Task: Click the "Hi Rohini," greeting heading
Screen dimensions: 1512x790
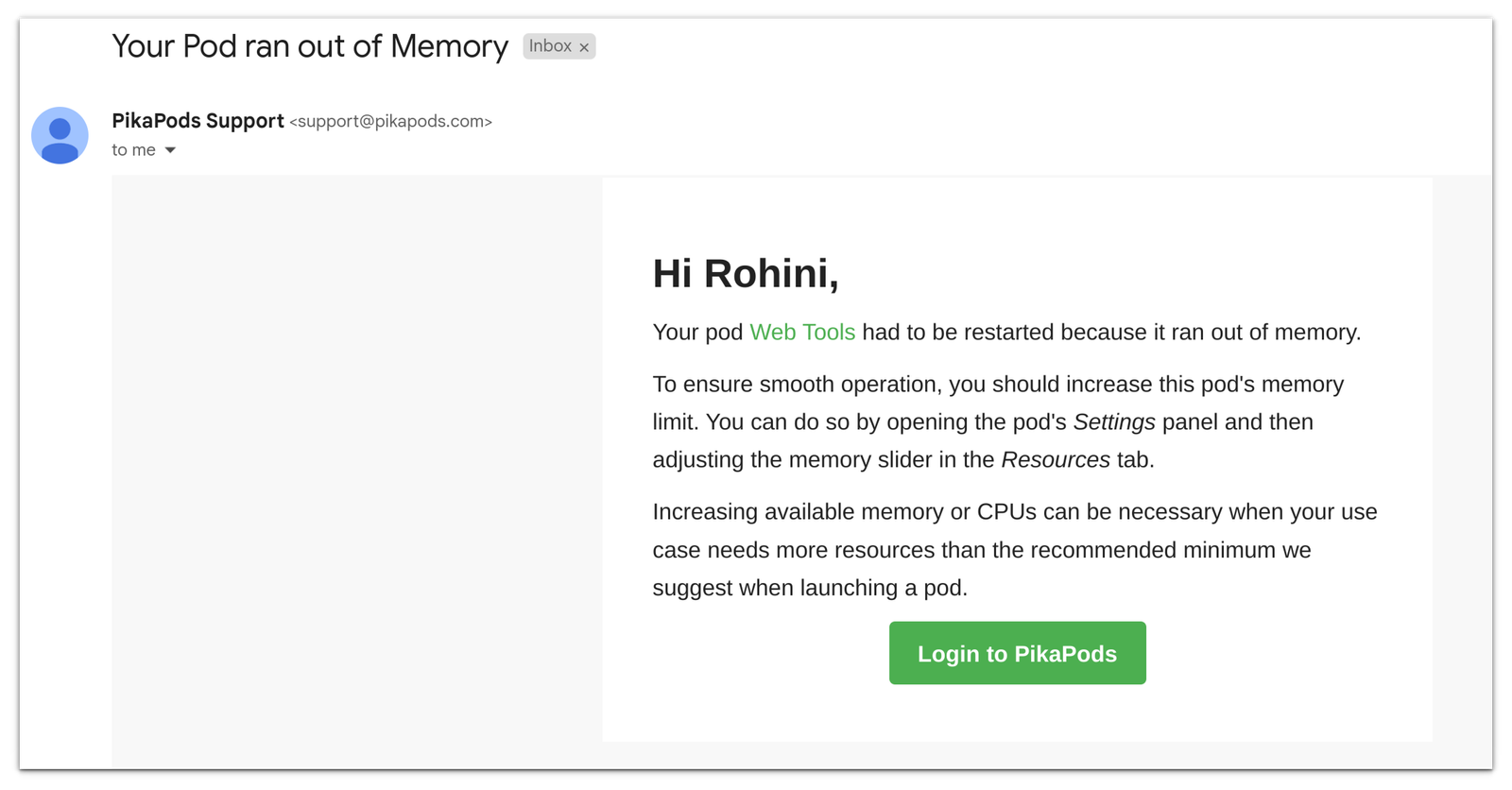Action: pos(745,274)
